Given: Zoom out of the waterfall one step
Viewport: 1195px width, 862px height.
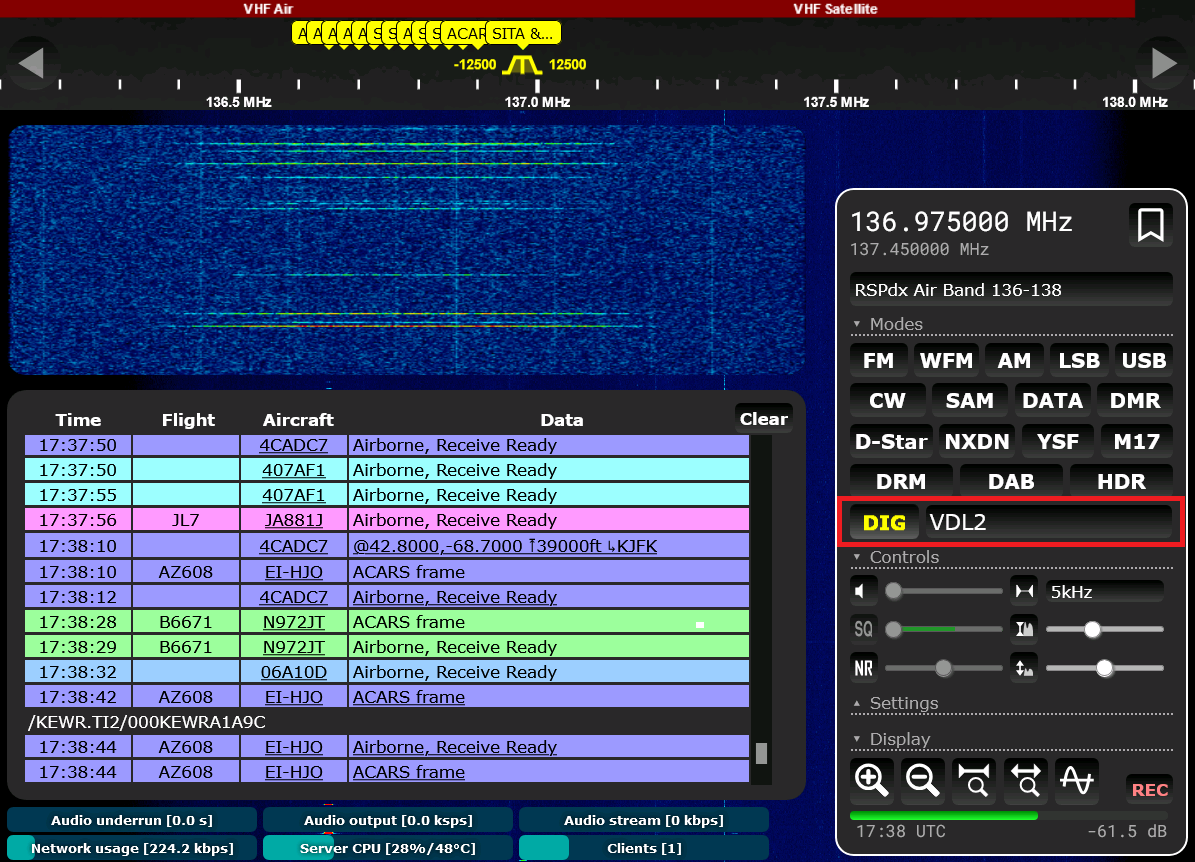Looking at the screenshot, I should (922, 779).
